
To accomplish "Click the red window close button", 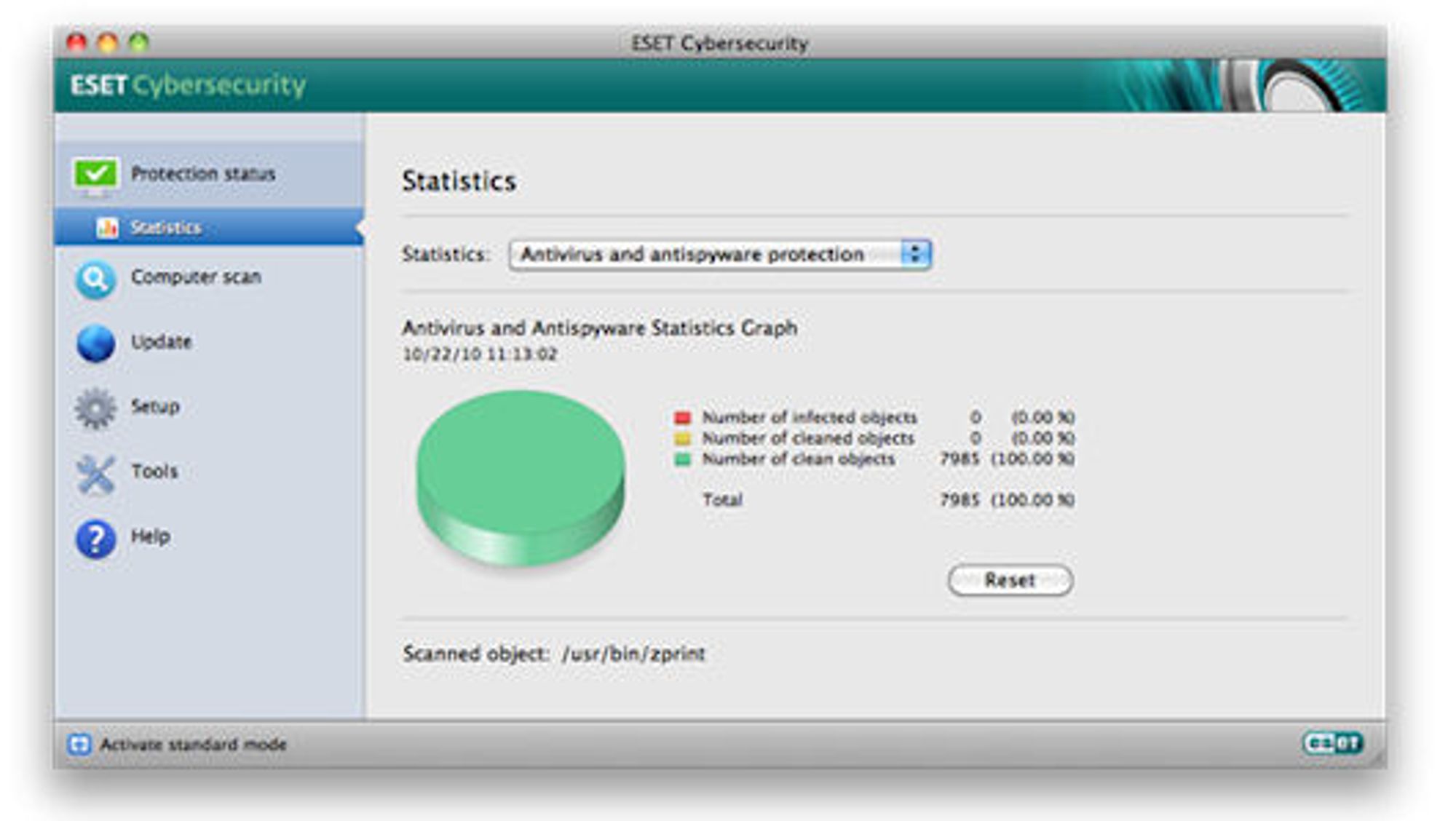I will [76, 43].
